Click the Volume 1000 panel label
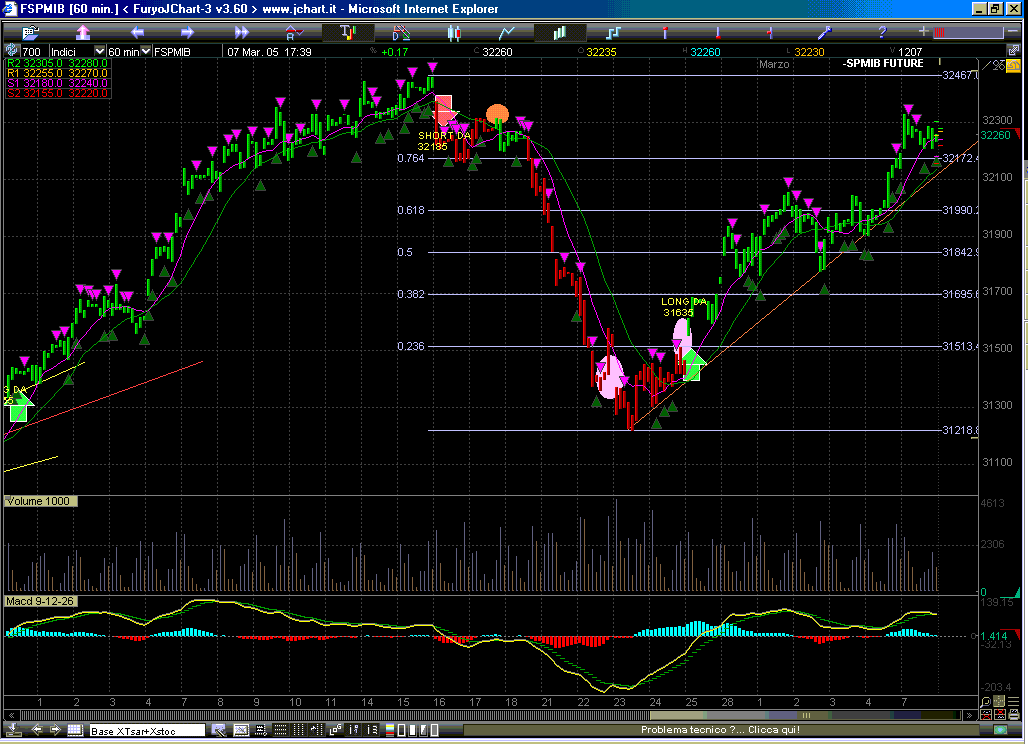The width and height of the screenshot is (1028, 744). point(39,501)
